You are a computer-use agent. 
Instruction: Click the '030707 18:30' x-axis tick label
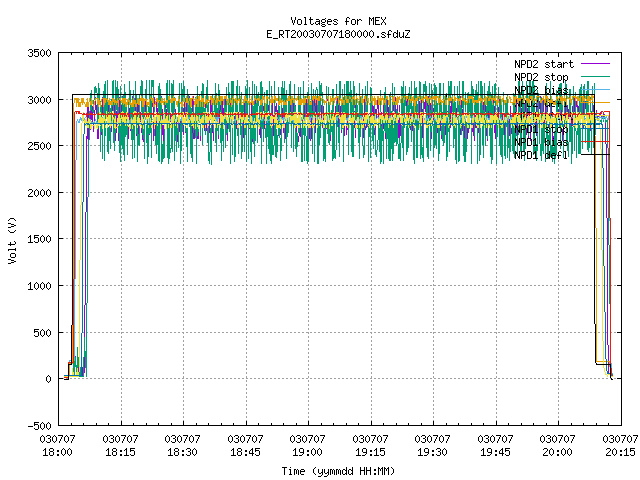point(182,446)
